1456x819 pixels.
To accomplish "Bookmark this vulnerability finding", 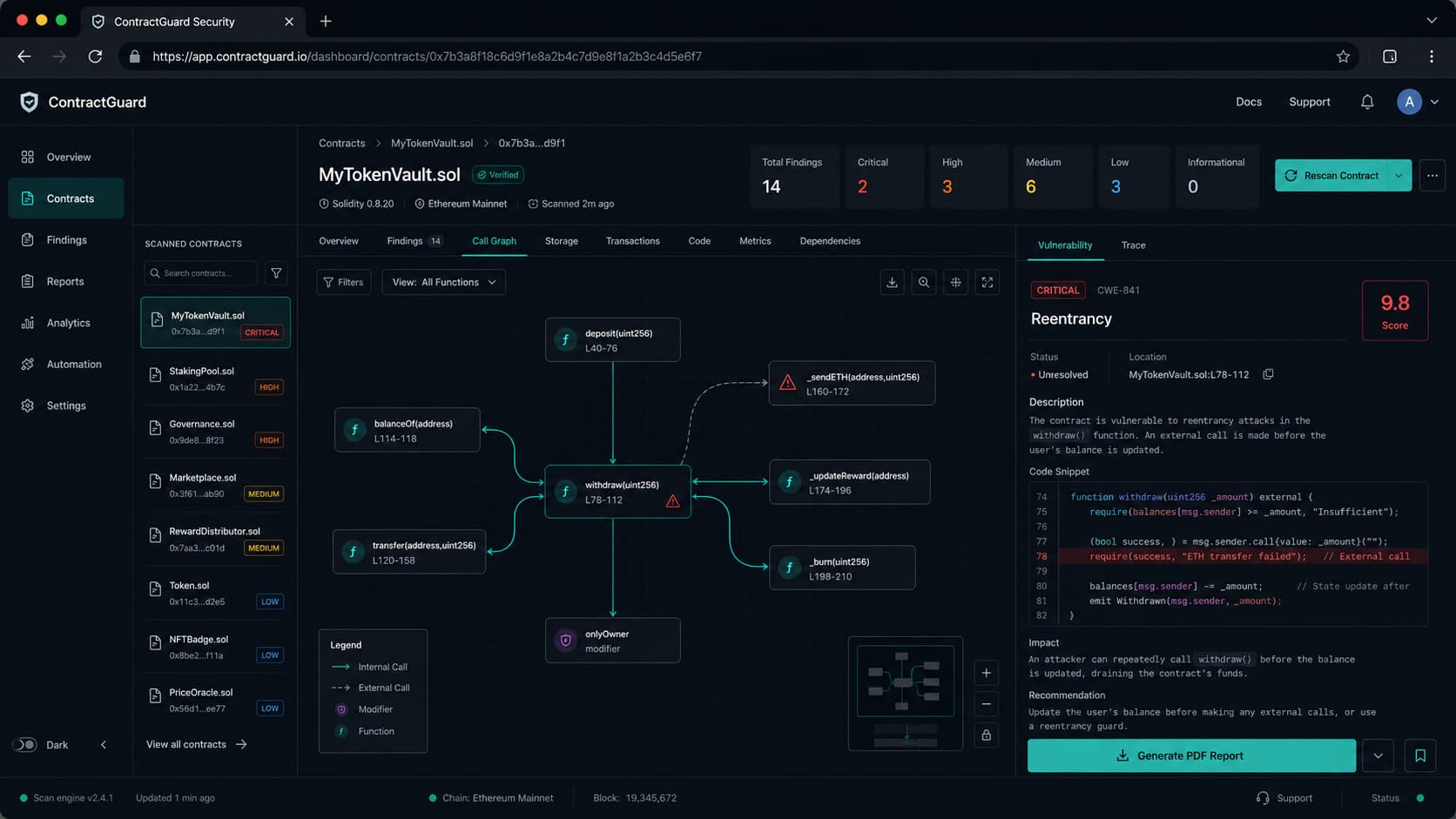I will tap(1420, 755).
